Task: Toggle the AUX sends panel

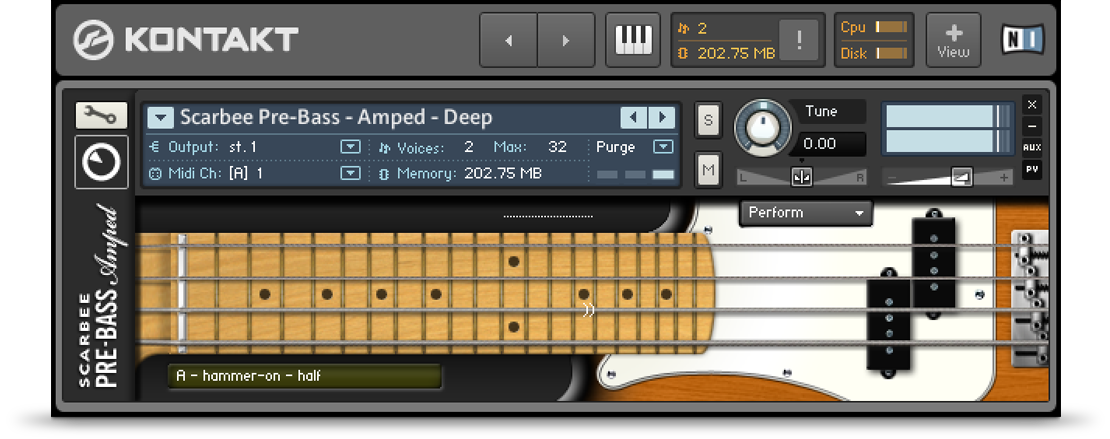Action: click(1032, 148)
